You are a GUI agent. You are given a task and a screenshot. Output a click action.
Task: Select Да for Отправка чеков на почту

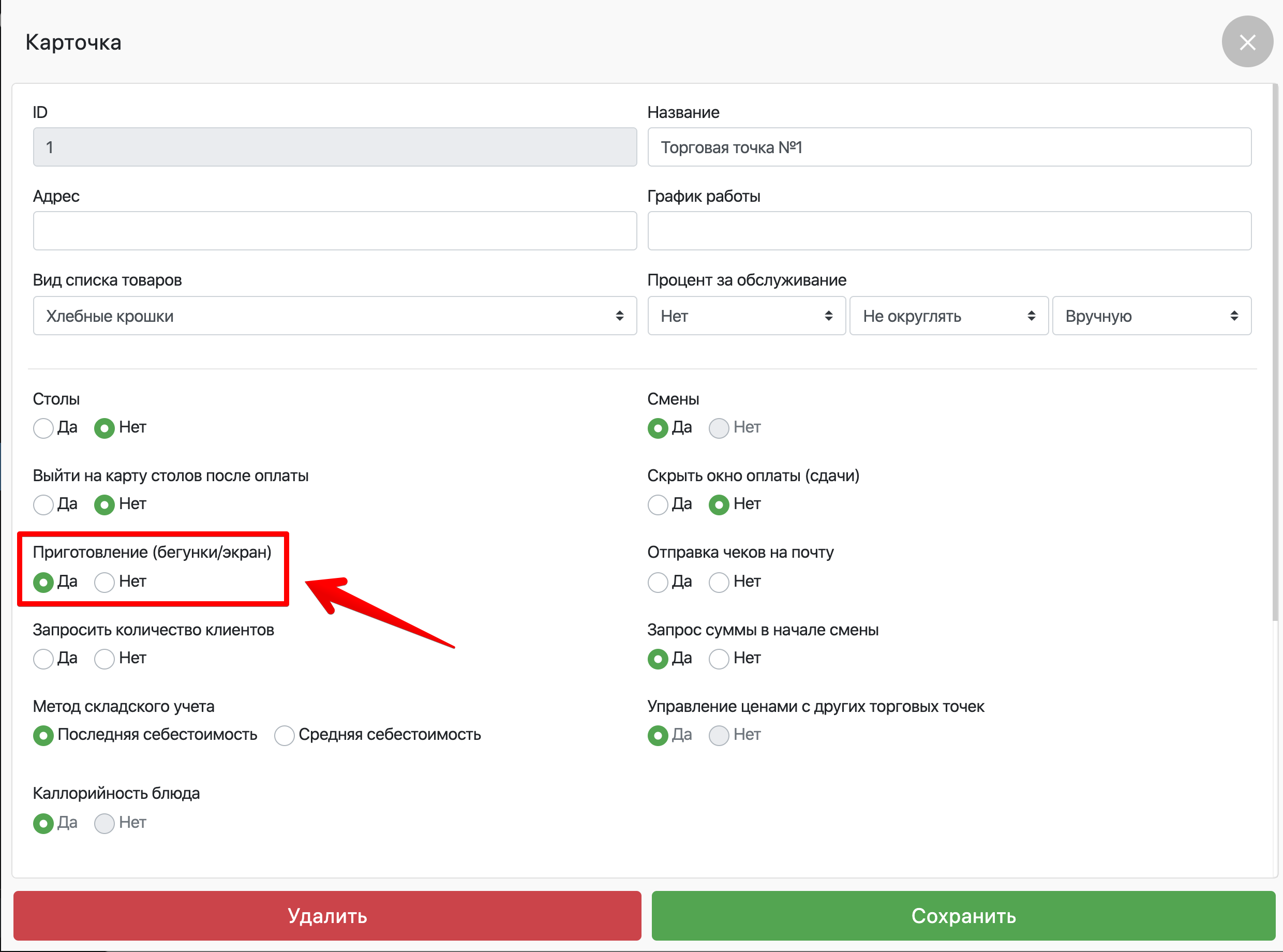(658, 582)
